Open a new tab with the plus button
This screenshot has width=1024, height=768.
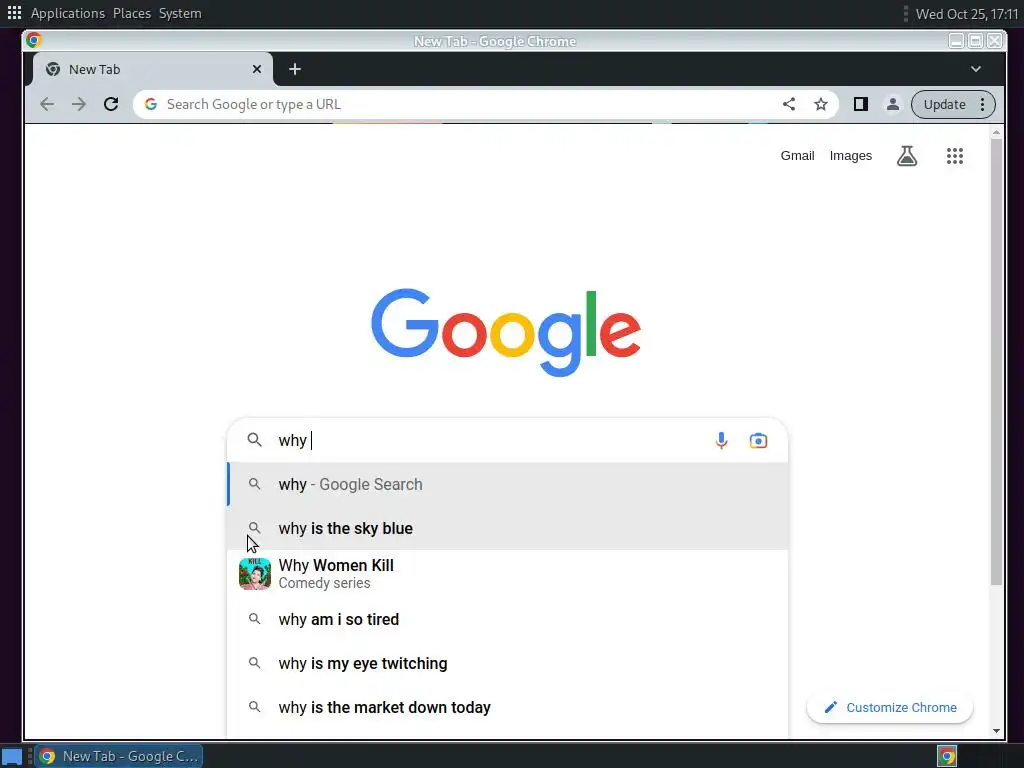coord(295,69)
